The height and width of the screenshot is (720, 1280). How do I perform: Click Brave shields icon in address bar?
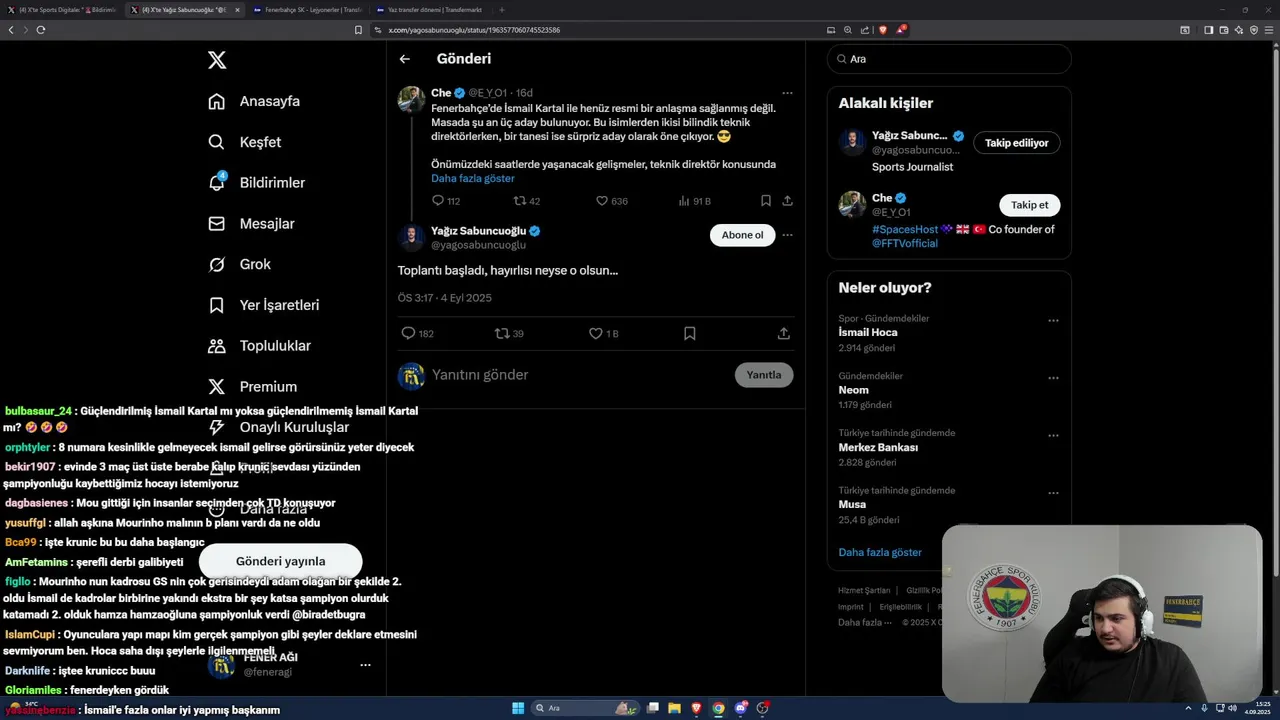coord(882,30)
